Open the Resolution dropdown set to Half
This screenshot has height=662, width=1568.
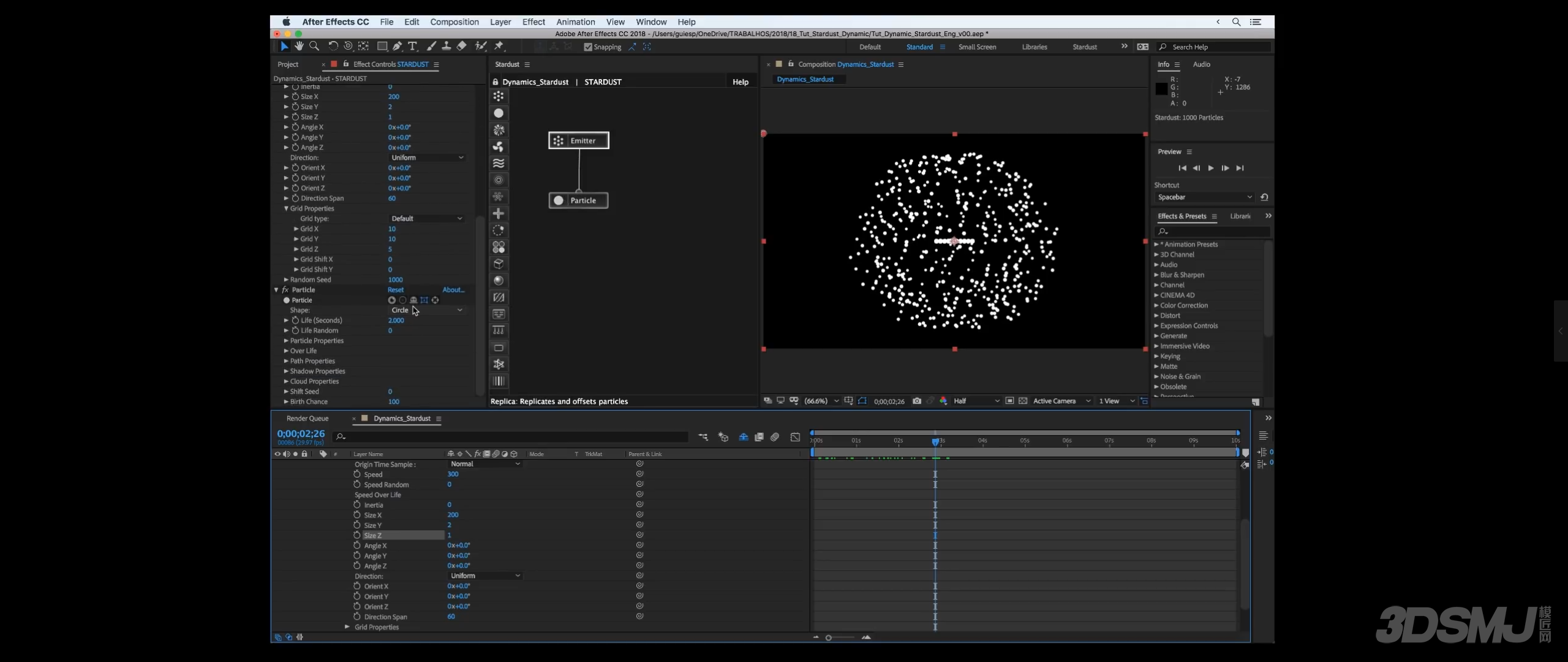(976, 401)
